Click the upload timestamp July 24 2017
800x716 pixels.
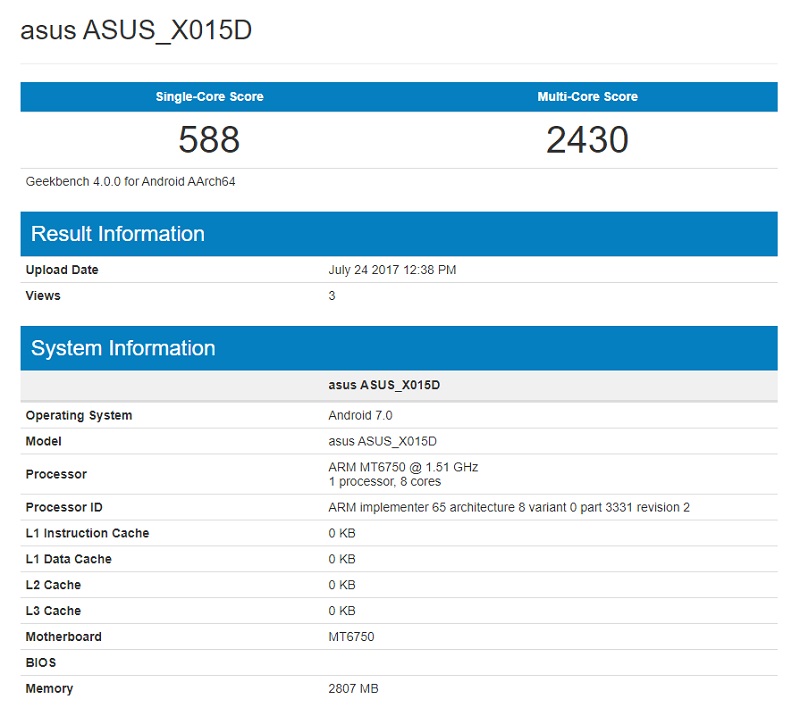tap(391, 270)
